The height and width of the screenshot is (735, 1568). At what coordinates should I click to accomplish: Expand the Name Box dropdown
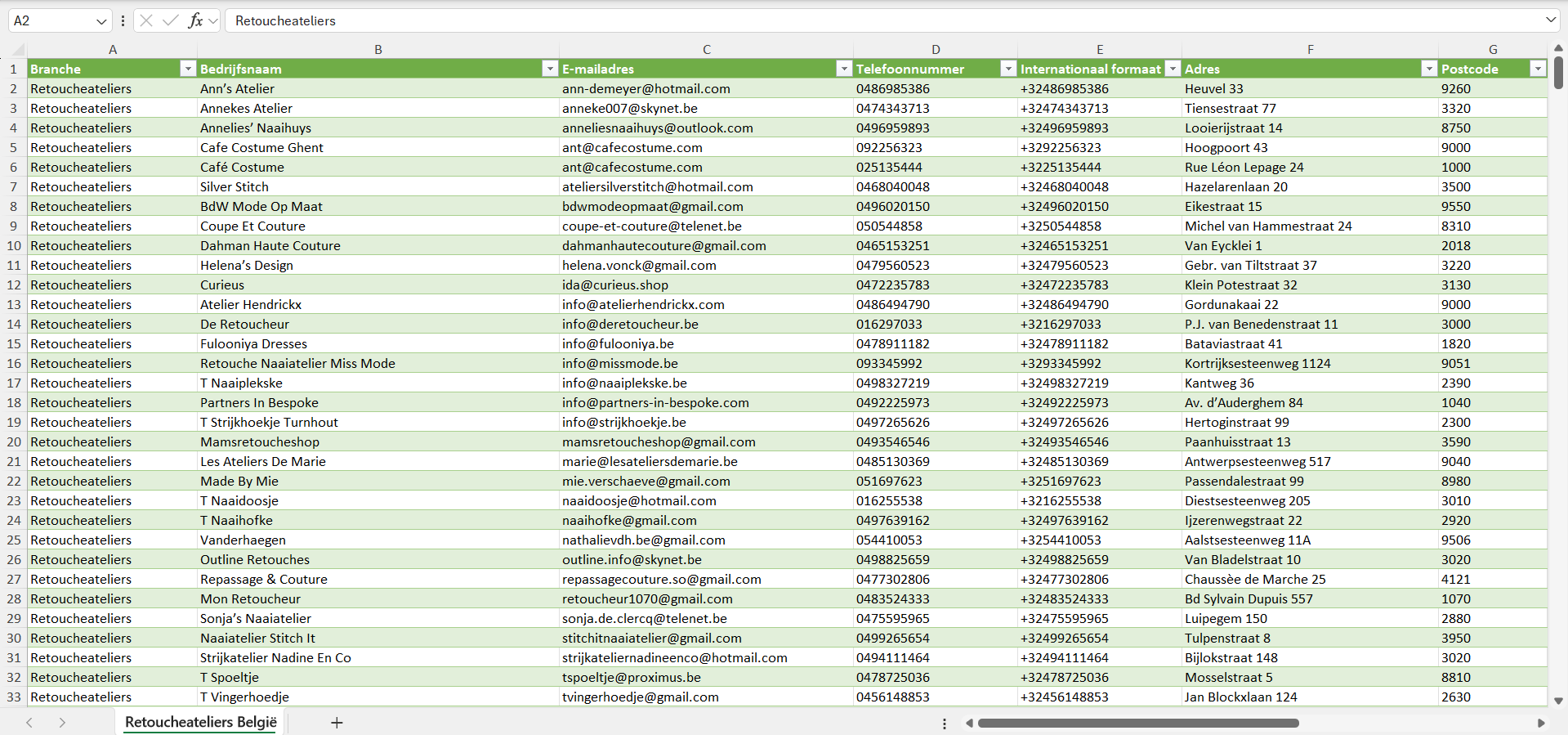point(101,21)
